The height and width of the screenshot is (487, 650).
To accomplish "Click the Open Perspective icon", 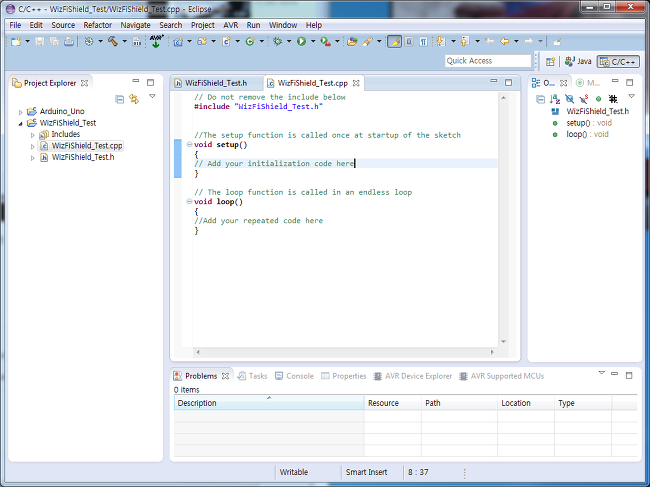I will pyautogui.click(x=550, y=62).
